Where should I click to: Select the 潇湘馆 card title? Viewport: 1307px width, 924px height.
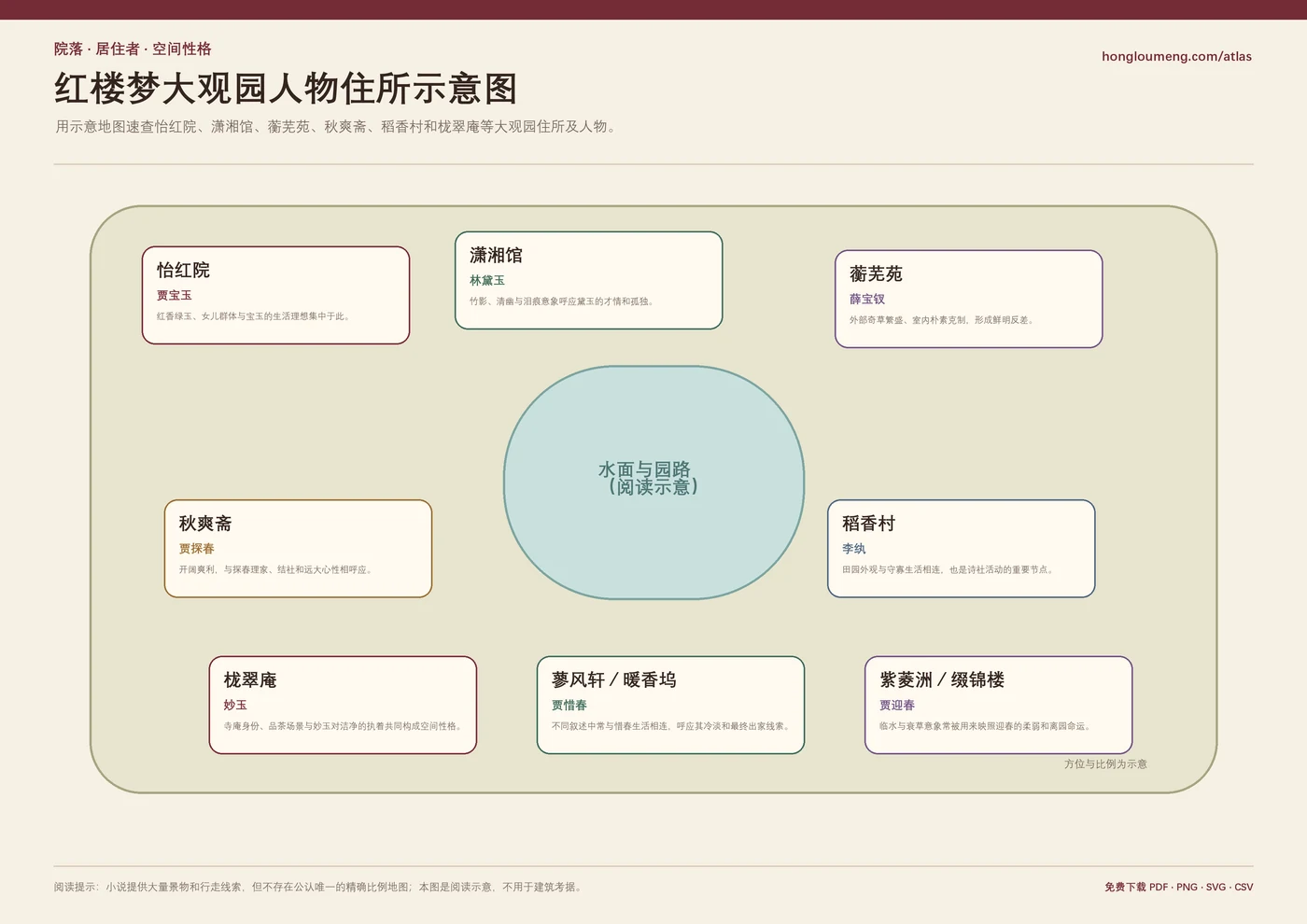click(x=496, y=255)
